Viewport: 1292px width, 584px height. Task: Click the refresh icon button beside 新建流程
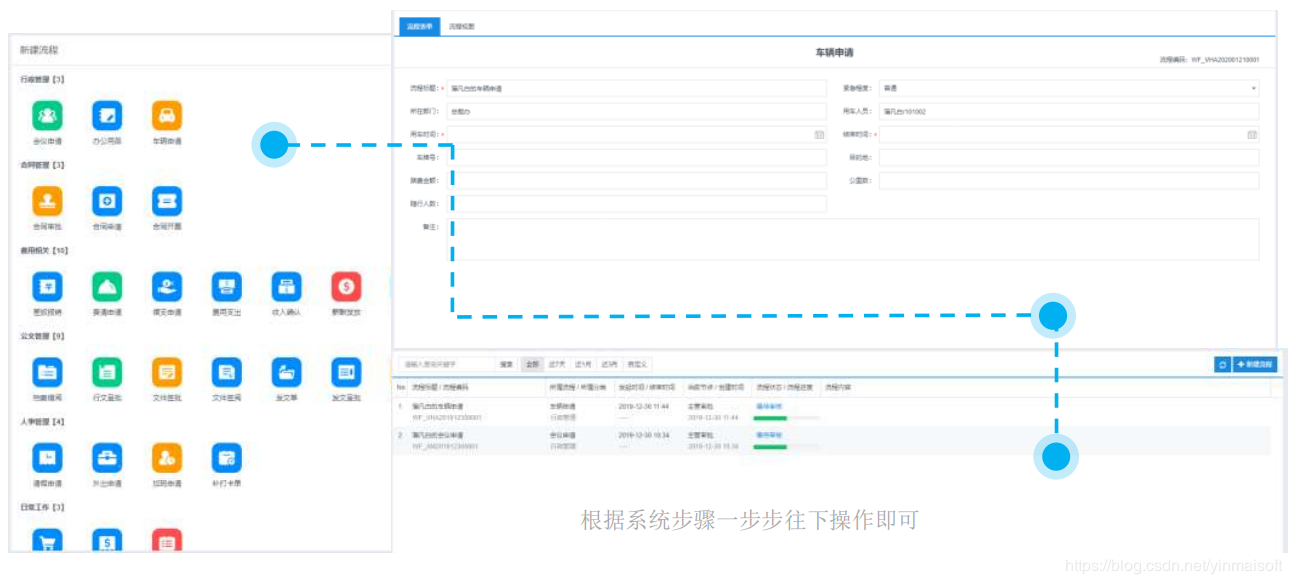1222,365
